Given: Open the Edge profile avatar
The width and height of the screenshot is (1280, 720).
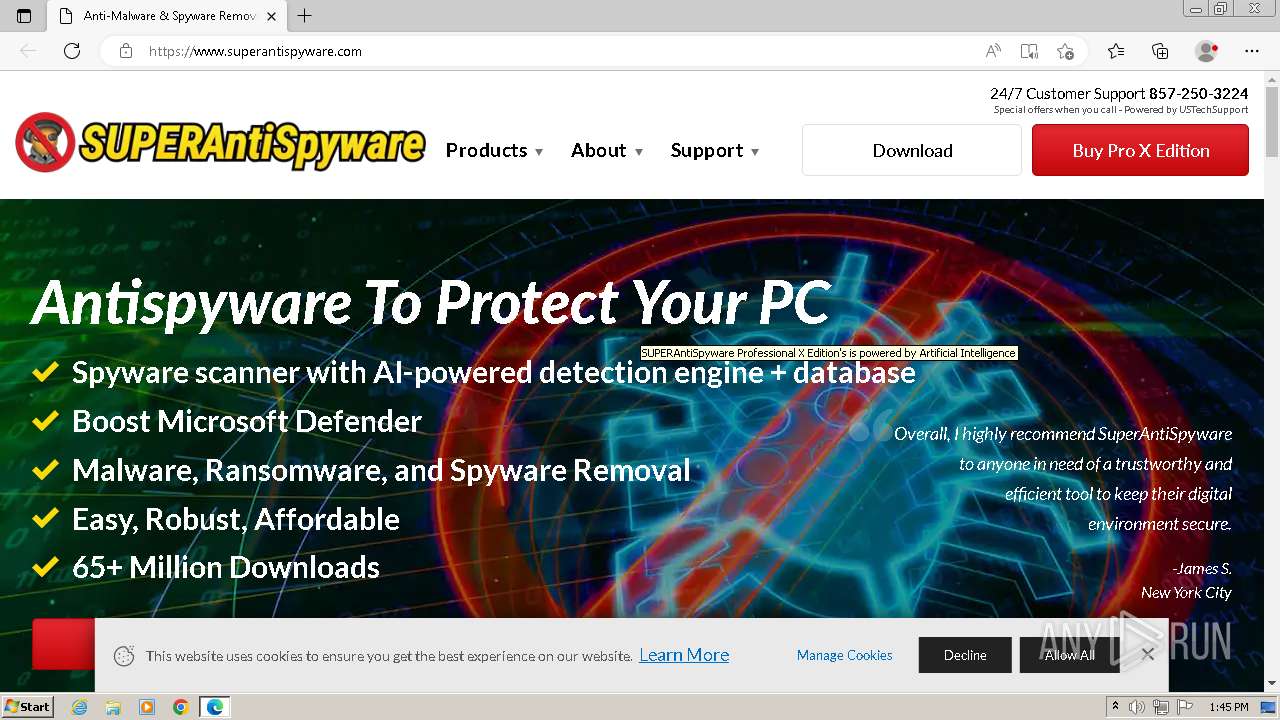Looking at the screenshot, I should (x=1207, y=51).
